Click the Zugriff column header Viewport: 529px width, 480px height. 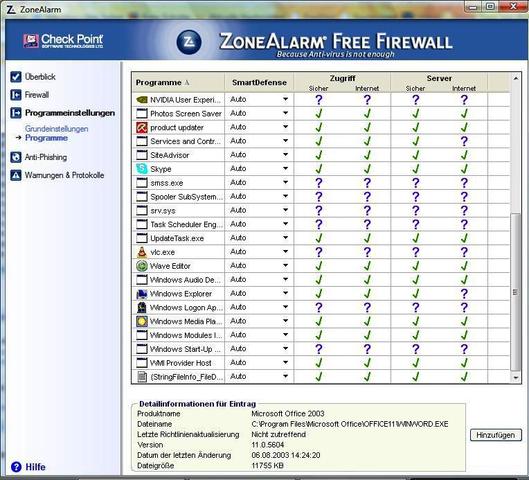(x=342, y=78)
